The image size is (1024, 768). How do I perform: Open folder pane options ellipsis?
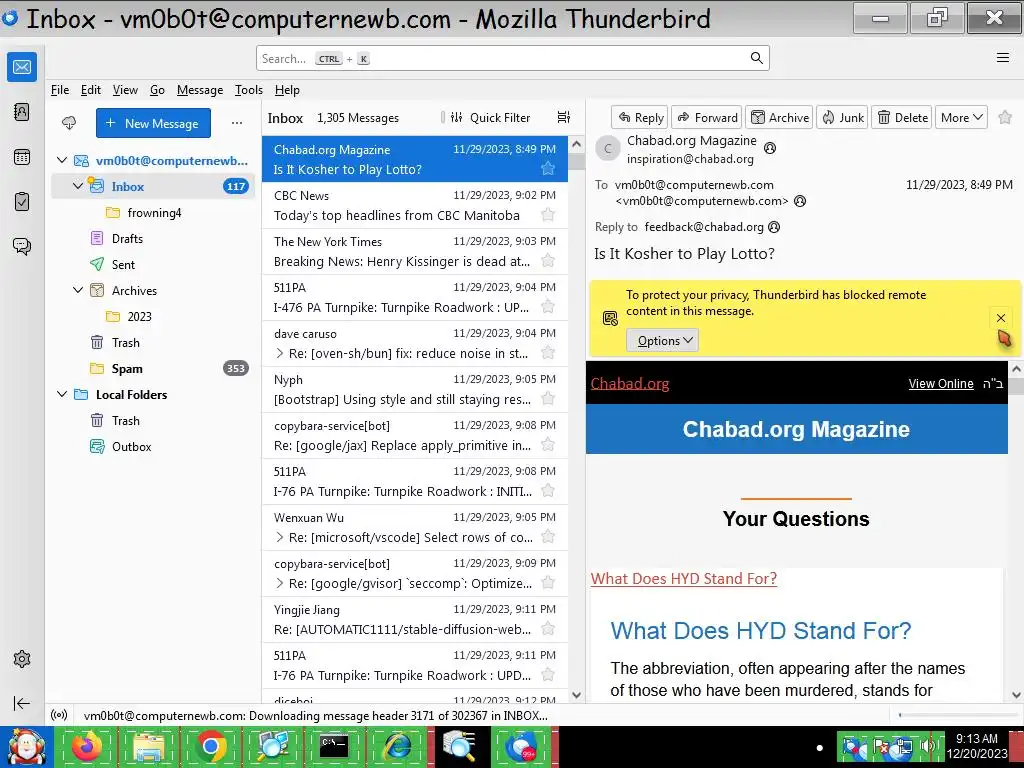236,123
